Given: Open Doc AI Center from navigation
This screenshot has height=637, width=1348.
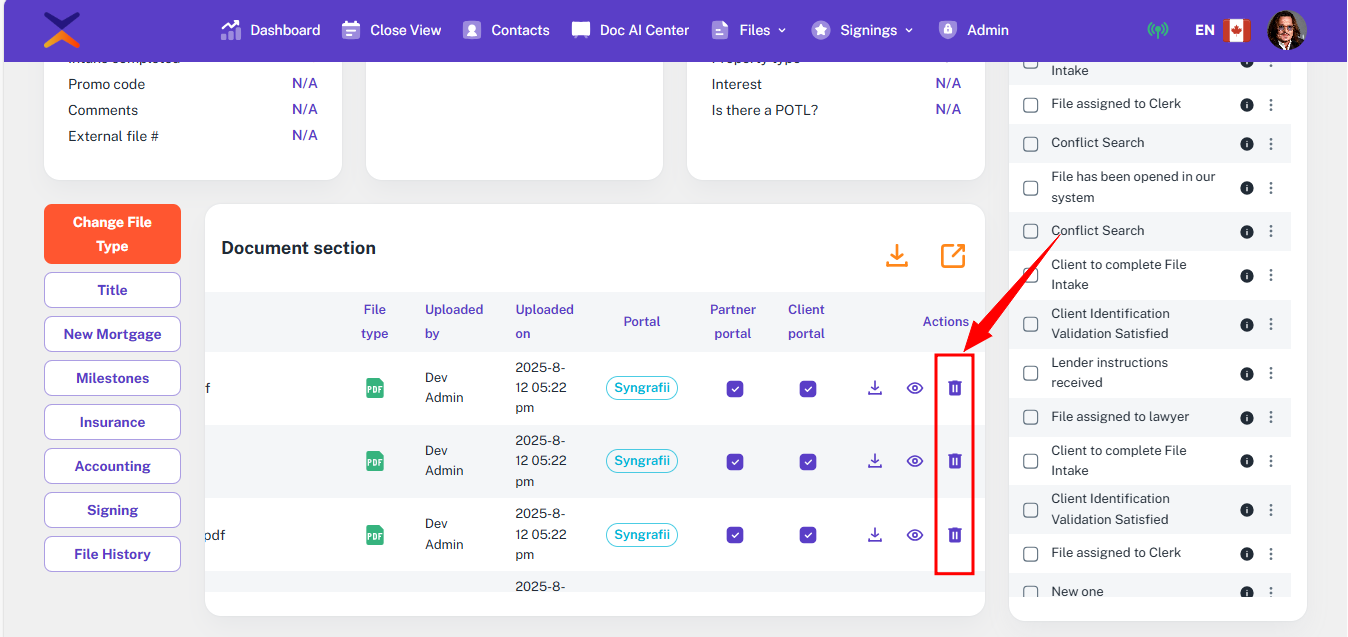Looking at the screenshot, I should (630, 30).
